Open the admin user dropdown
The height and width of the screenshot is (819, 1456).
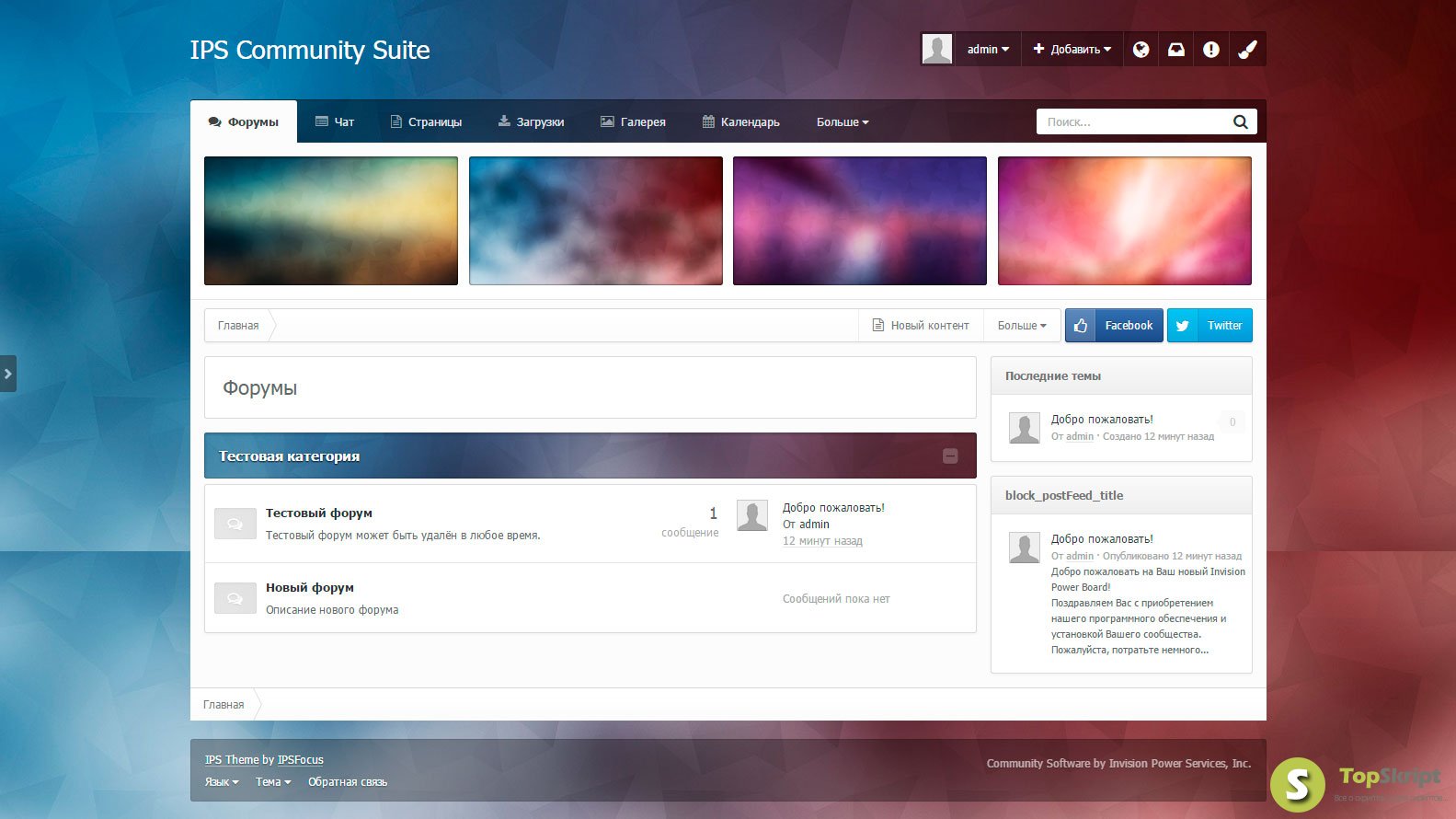(x=988, y=50)
